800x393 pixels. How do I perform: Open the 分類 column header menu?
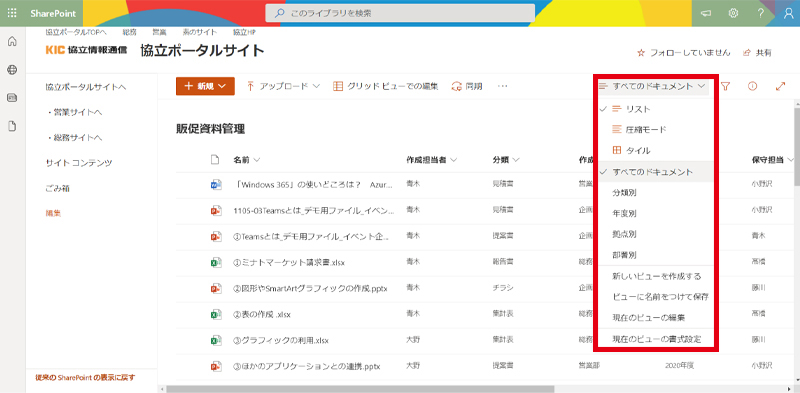[506, 160]
